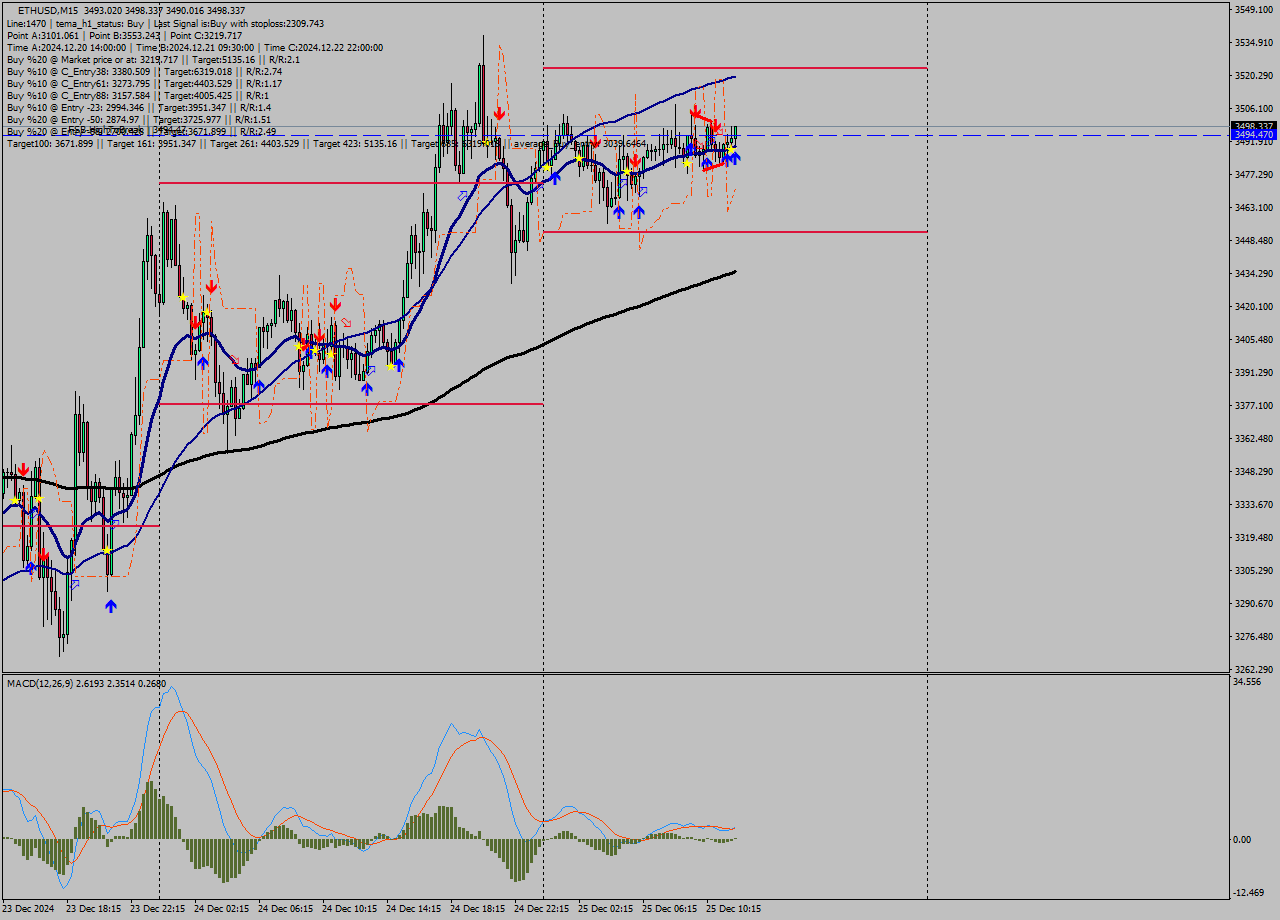Click the current price tag 3498.337
This screenshot has width=1280, height=920.
(x=1254, y=126)
